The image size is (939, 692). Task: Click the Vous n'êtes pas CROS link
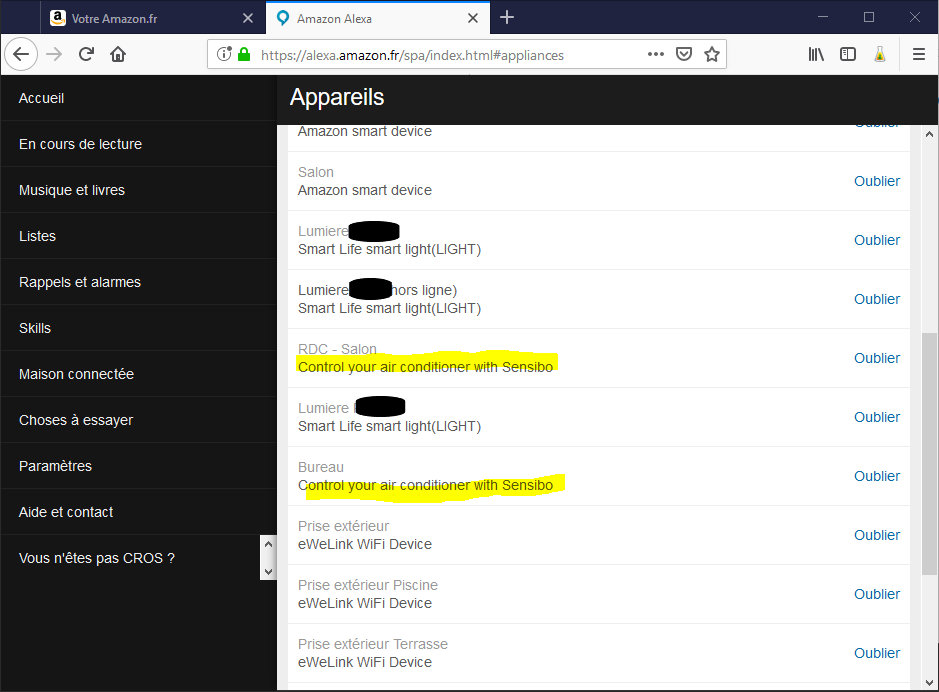tap(97, 558)
